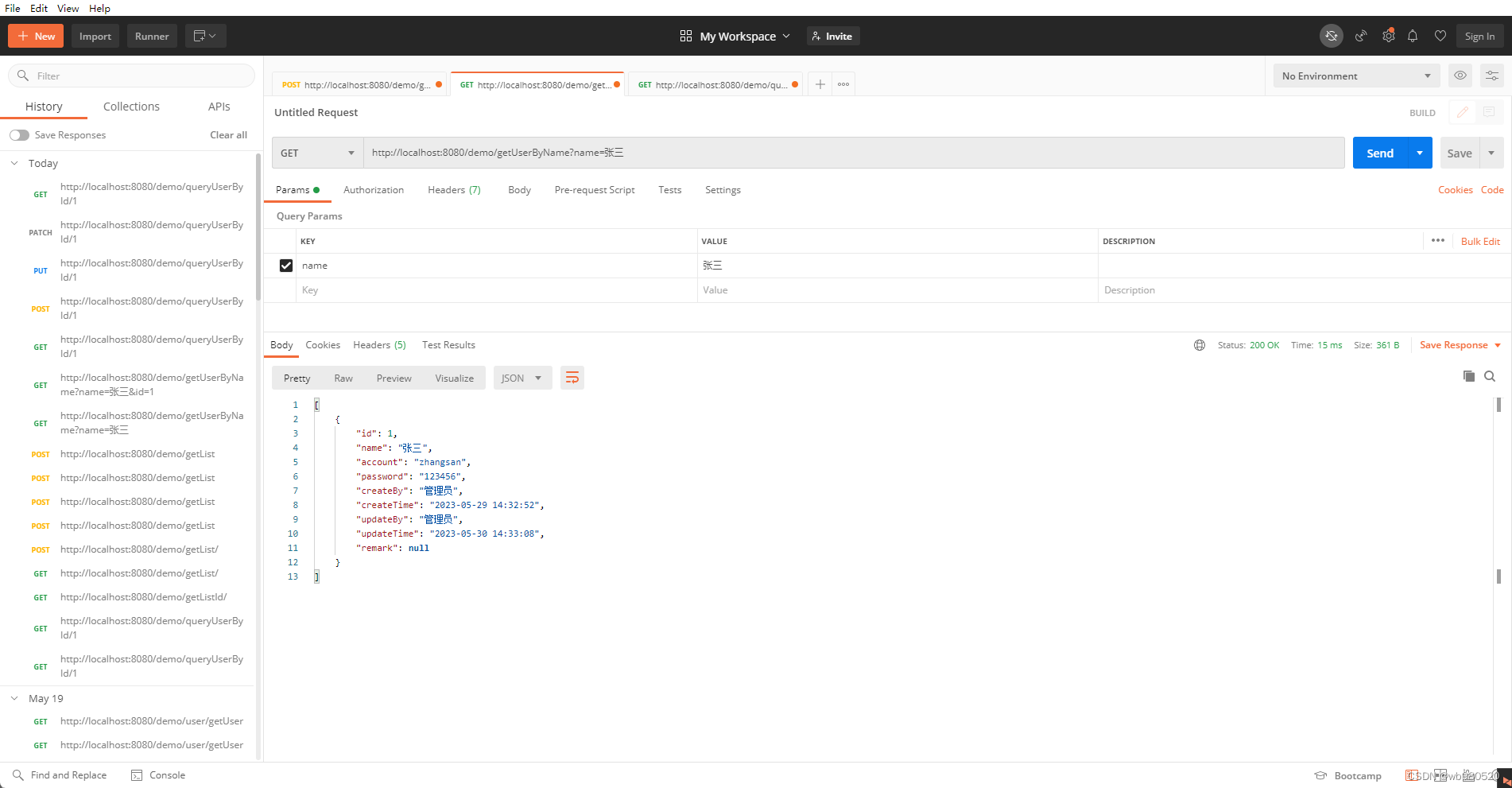This screenshot has height=788, width=1512.
Task: Copy the response body using copy icon
Action: 1469,376
